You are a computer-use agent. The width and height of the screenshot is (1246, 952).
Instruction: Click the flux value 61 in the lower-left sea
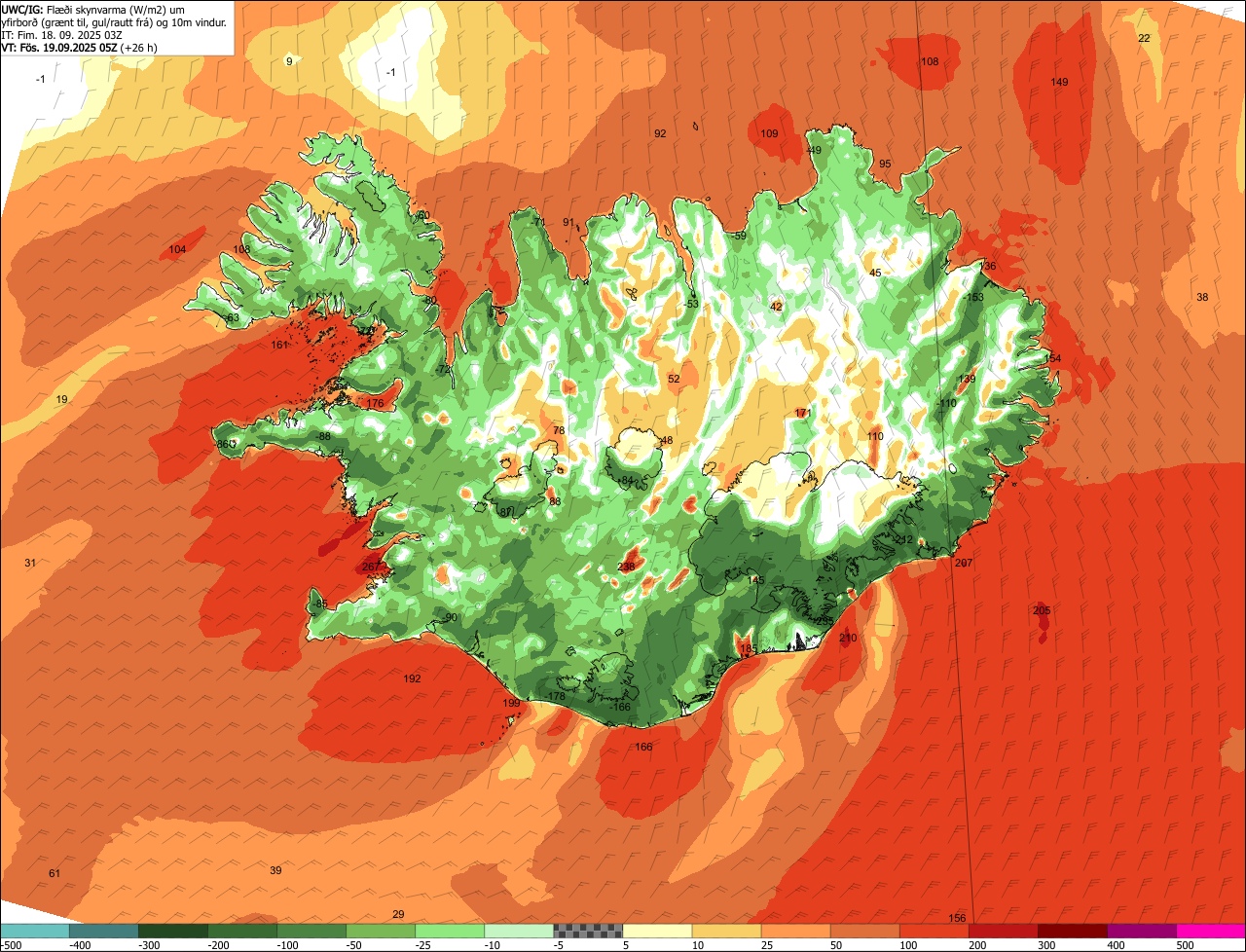click(x=55, y=873)
